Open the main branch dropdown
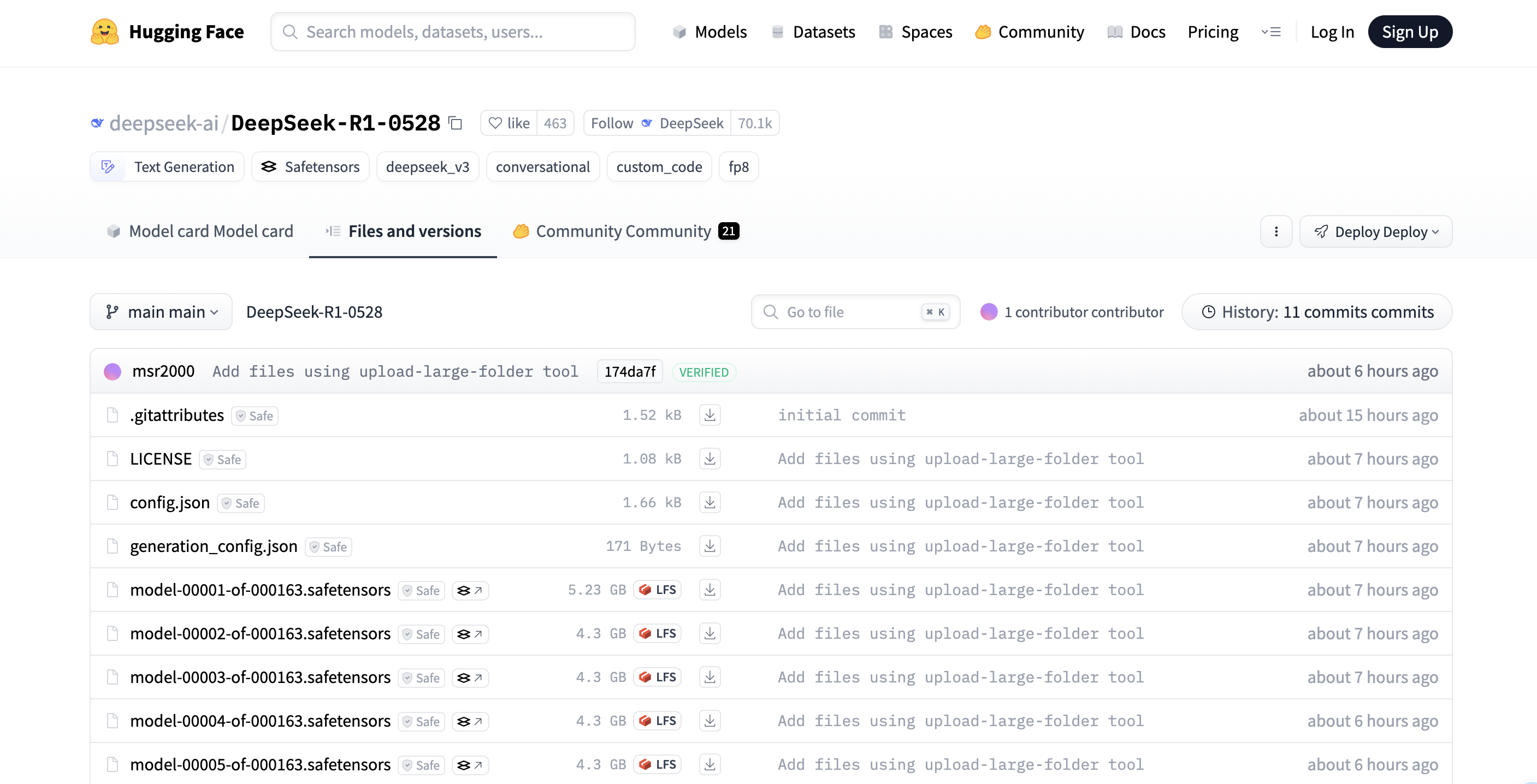The height and width of the screenshot is (784, 1537). coord(161,312)
